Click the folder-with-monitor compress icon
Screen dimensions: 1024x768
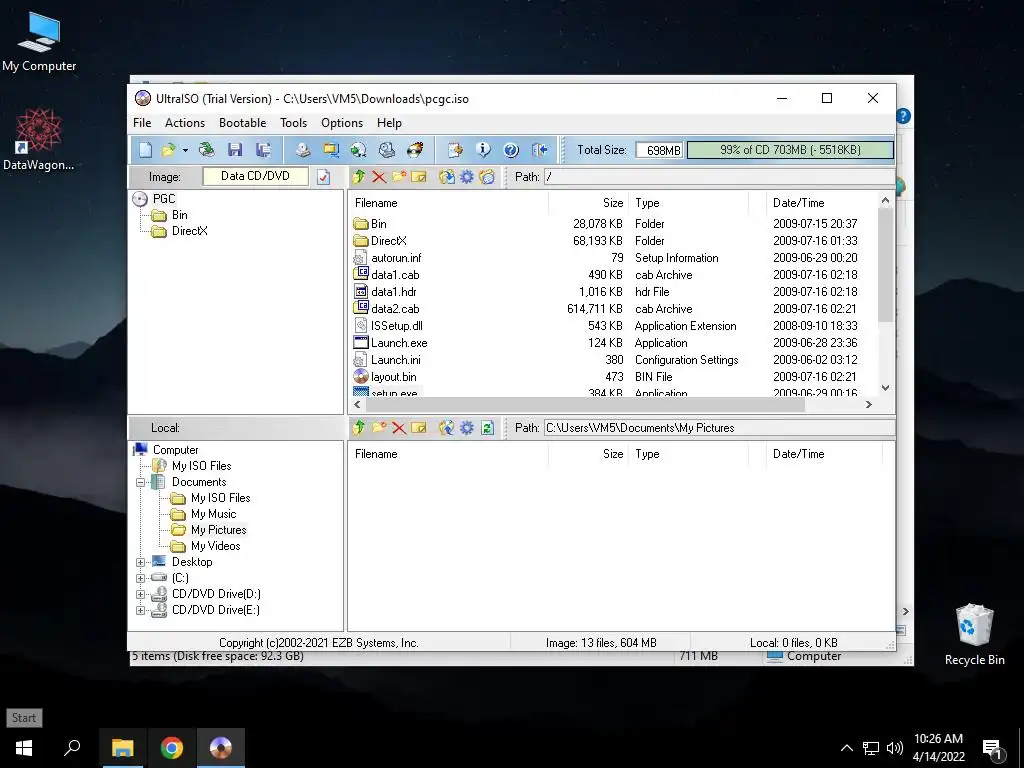pyautogui.click(x=331, y=150)
